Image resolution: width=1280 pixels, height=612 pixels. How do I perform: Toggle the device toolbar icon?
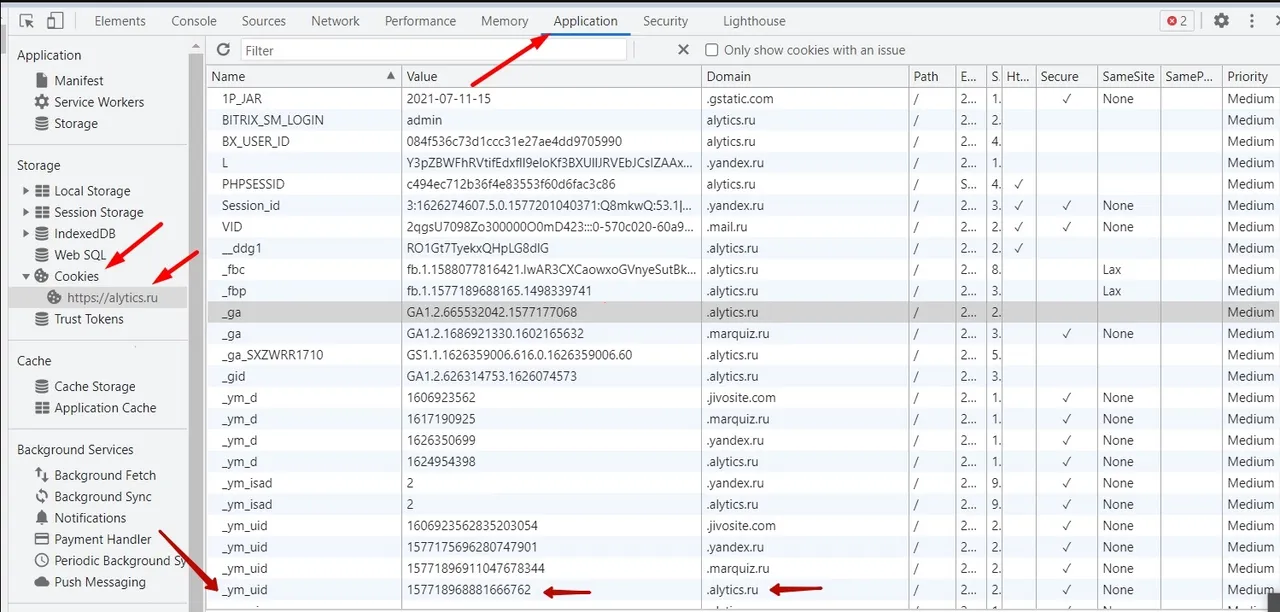(56, 20)
